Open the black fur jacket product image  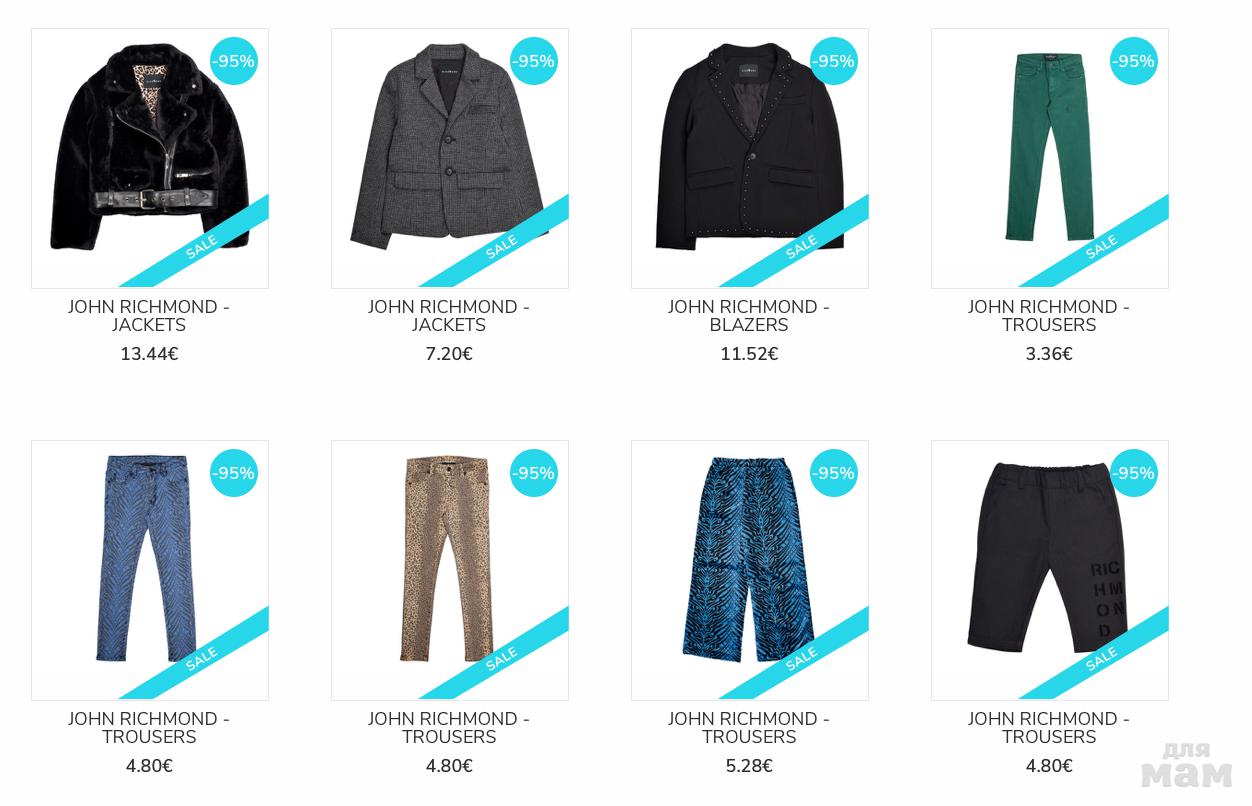[150, 158]
